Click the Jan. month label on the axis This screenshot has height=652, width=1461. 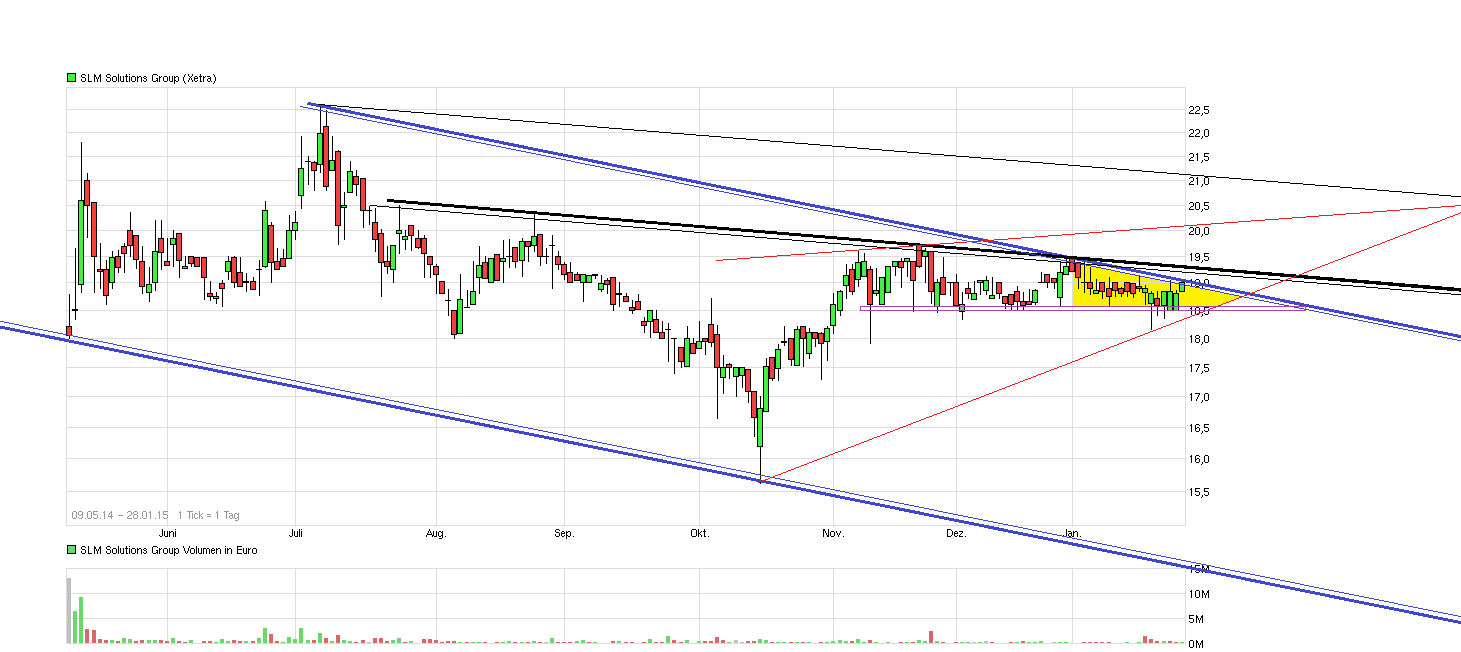click(1072, 534)
